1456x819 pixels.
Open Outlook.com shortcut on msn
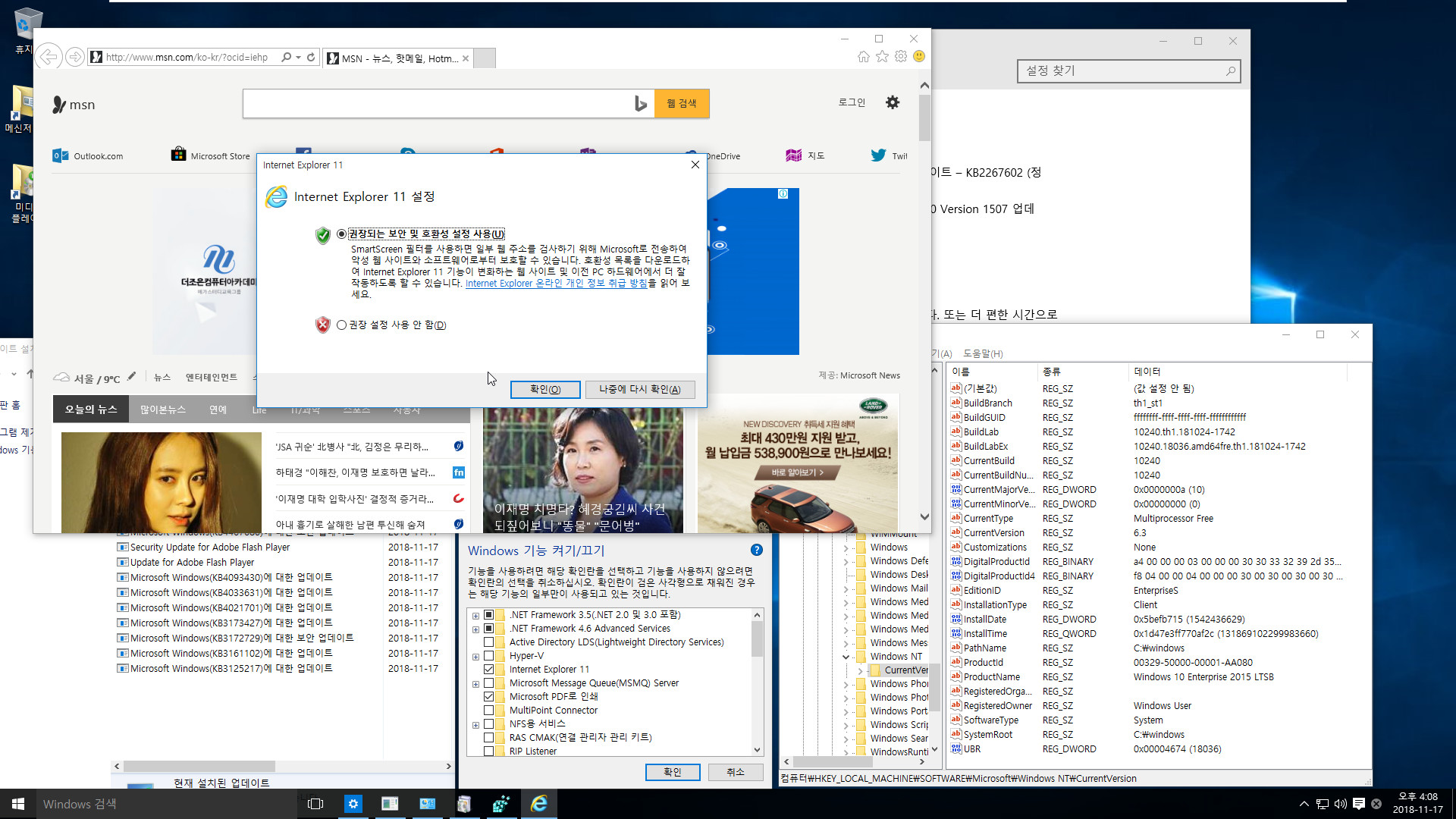[88, 155]
